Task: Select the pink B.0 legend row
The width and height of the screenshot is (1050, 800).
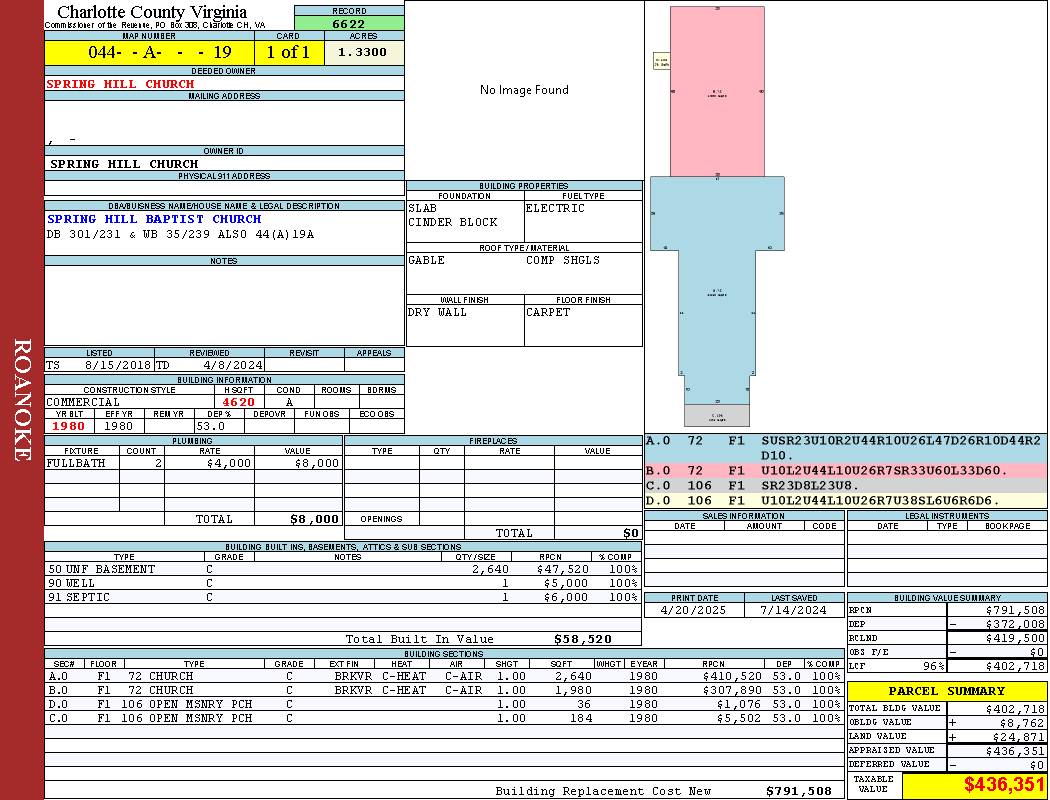Action: pyautogui.click(x=846, y=471)
